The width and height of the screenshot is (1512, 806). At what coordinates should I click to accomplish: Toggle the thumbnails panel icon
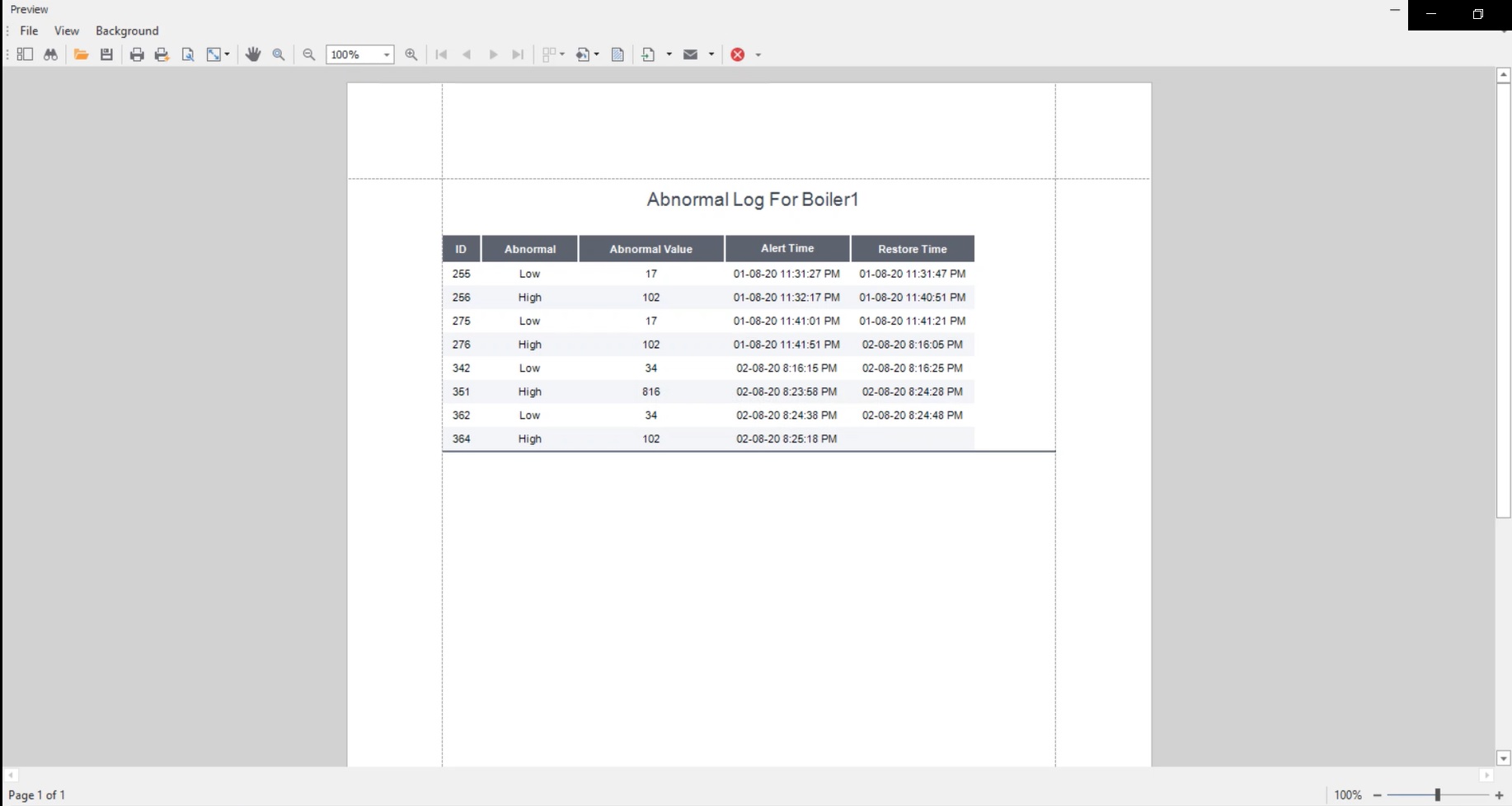25,54
